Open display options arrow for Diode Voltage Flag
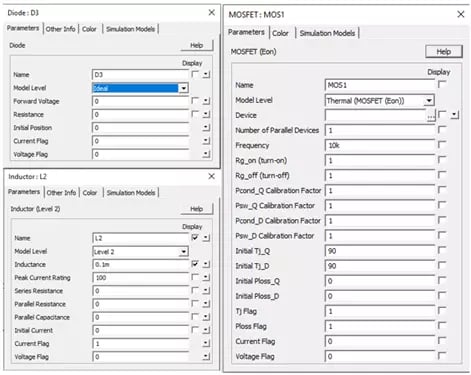471x375 pixels. (x=206, y=154)
